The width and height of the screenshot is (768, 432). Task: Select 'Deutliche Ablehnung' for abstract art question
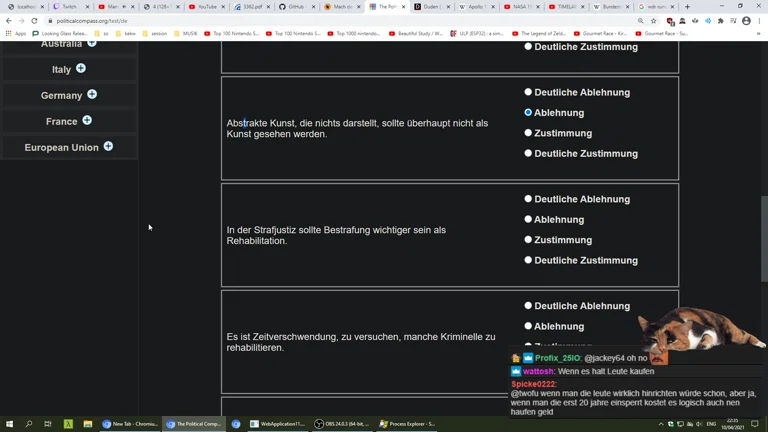click(x=528, y=92)
